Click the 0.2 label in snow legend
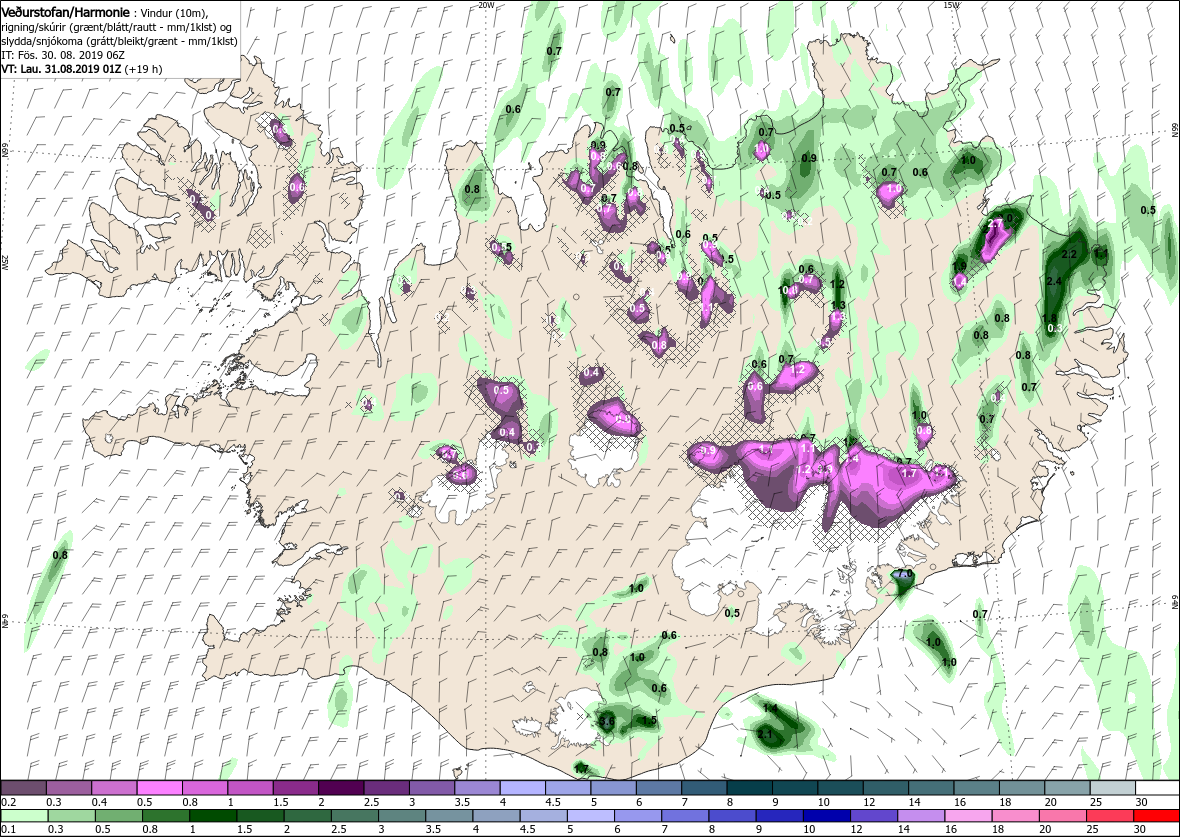Image resolution: width=1180 pixels, height=837 pixels. 8,802
